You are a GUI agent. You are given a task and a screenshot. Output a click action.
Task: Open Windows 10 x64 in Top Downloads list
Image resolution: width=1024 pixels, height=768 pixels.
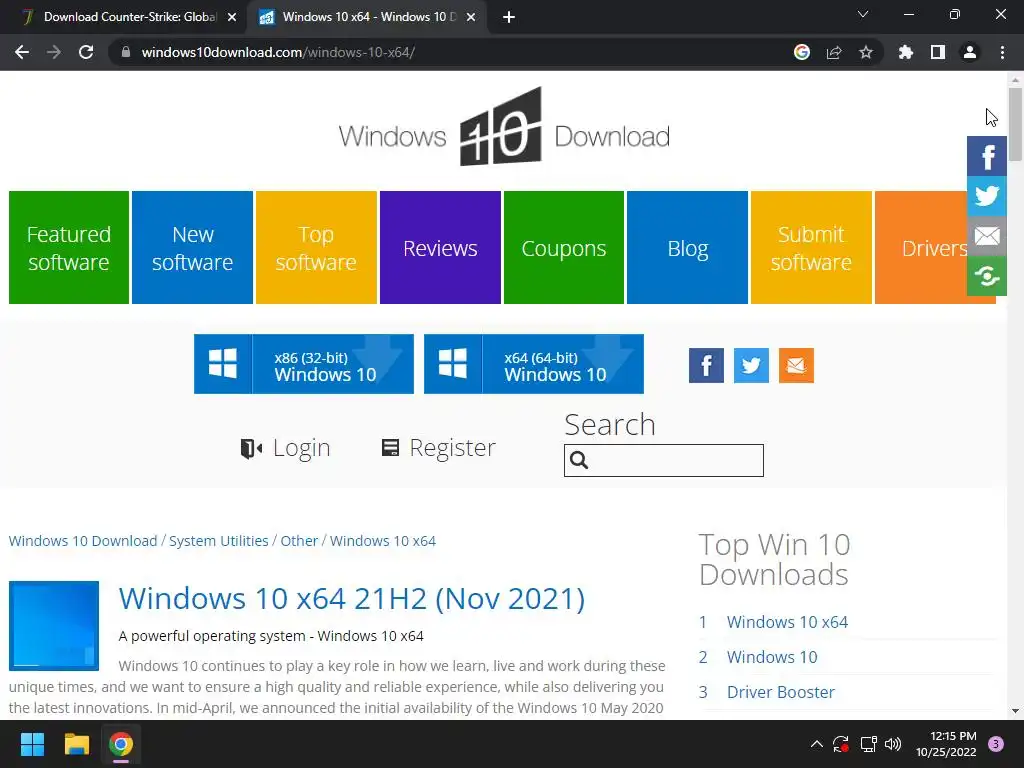pos(787,622)
